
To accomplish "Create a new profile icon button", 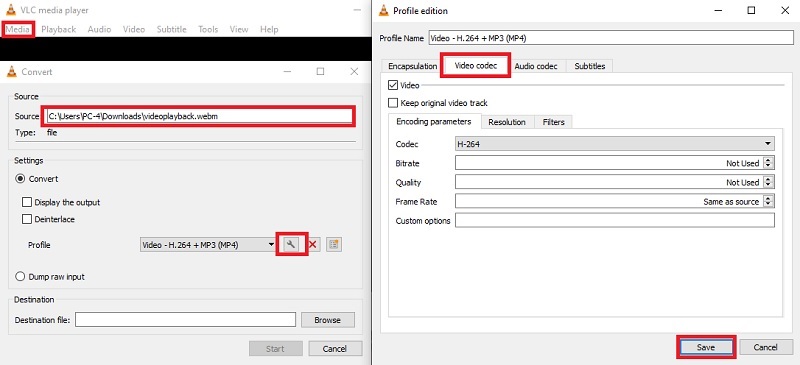I will pos(334,245).
